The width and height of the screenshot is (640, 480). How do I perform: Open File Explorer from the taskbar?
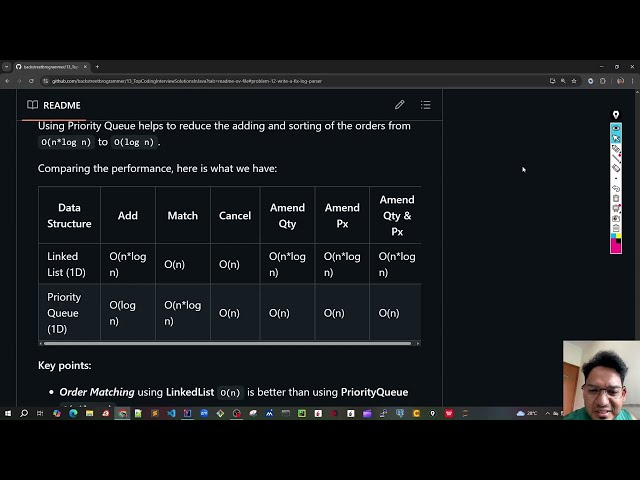(89, 413)
